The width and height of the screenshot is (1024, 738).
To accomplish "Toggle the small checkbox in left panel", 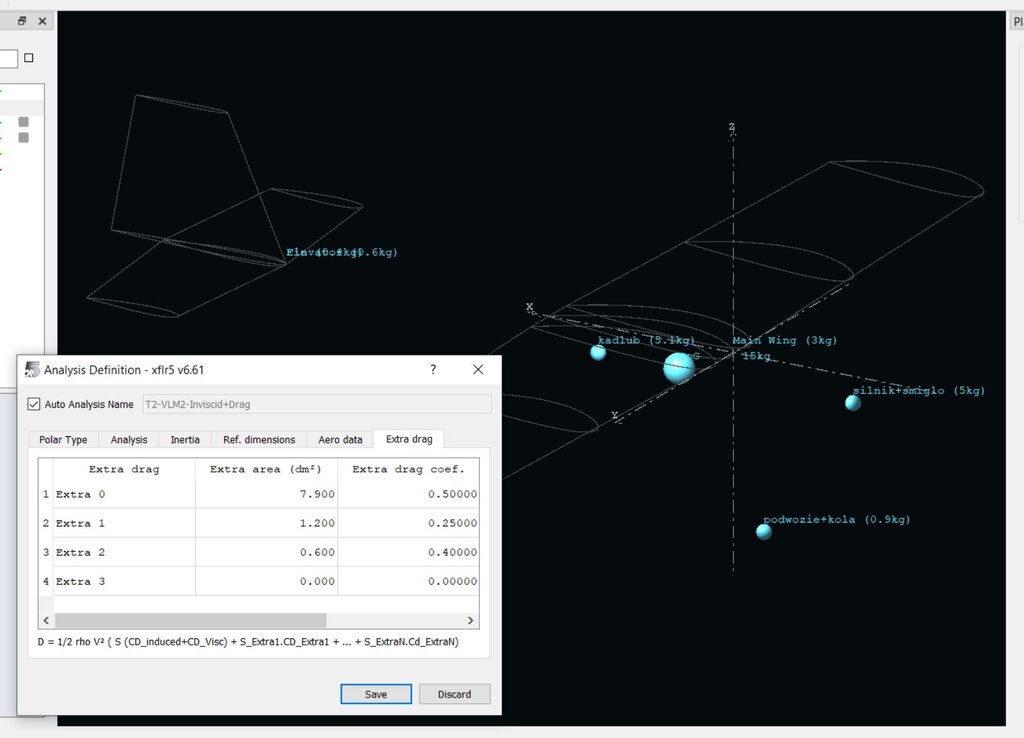I will 29,59.
